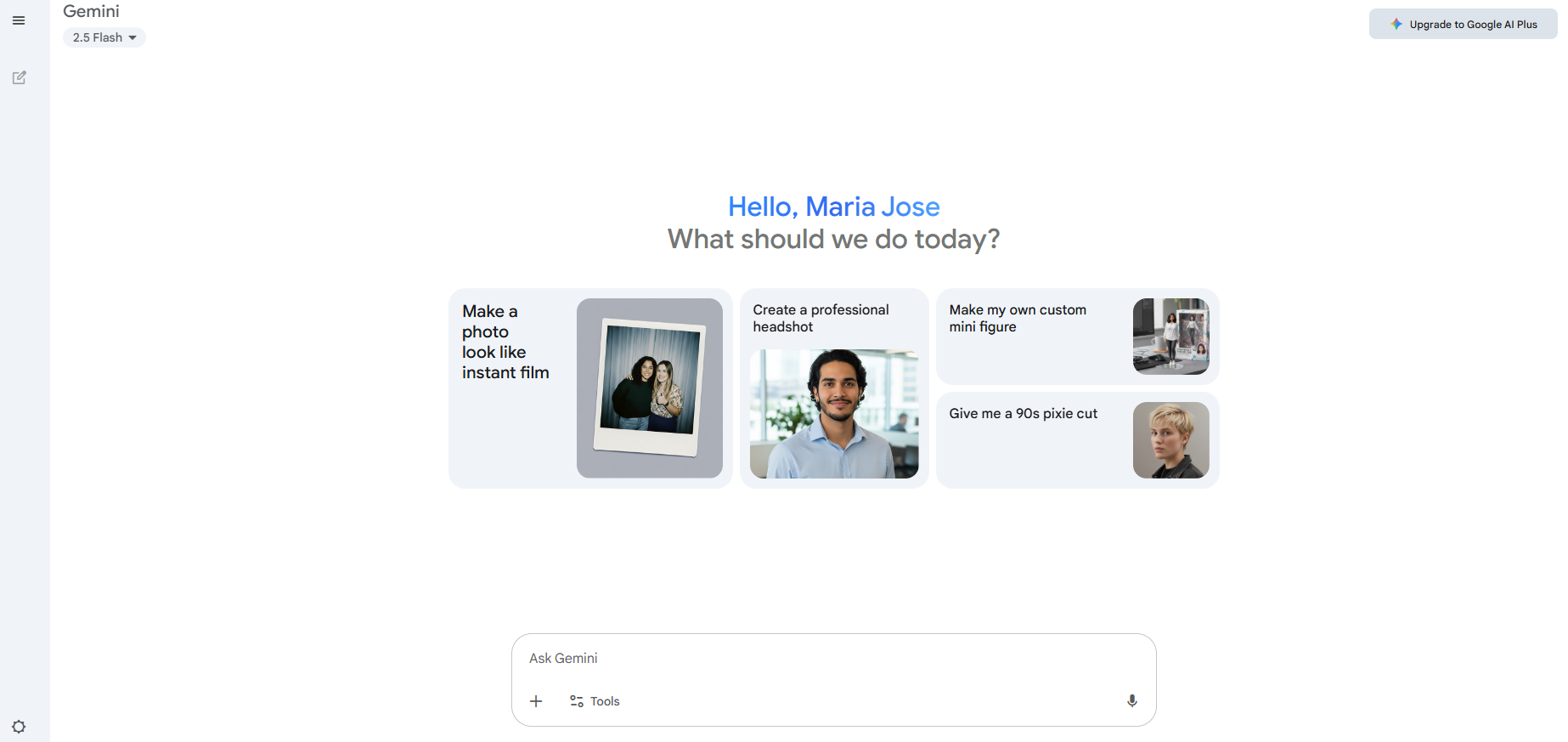Choose "Create a professional headshot" suggestion text
Screen dimensions: 1568x742
click(x=821, y=318)
